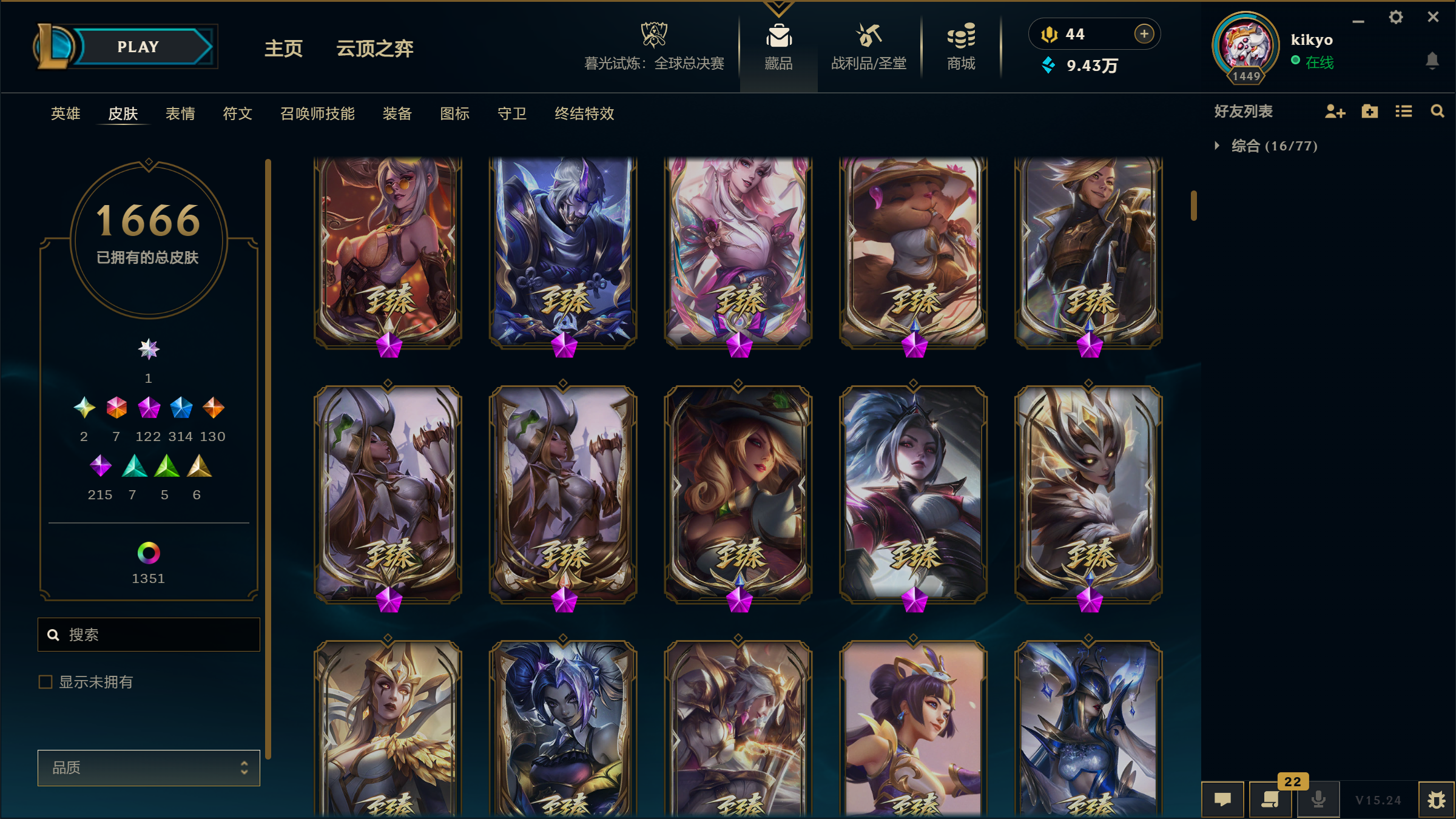Open the 品质 sort dropdown
The height and width of the screenshot is (819, 1456).
click(x=149, y=767)
